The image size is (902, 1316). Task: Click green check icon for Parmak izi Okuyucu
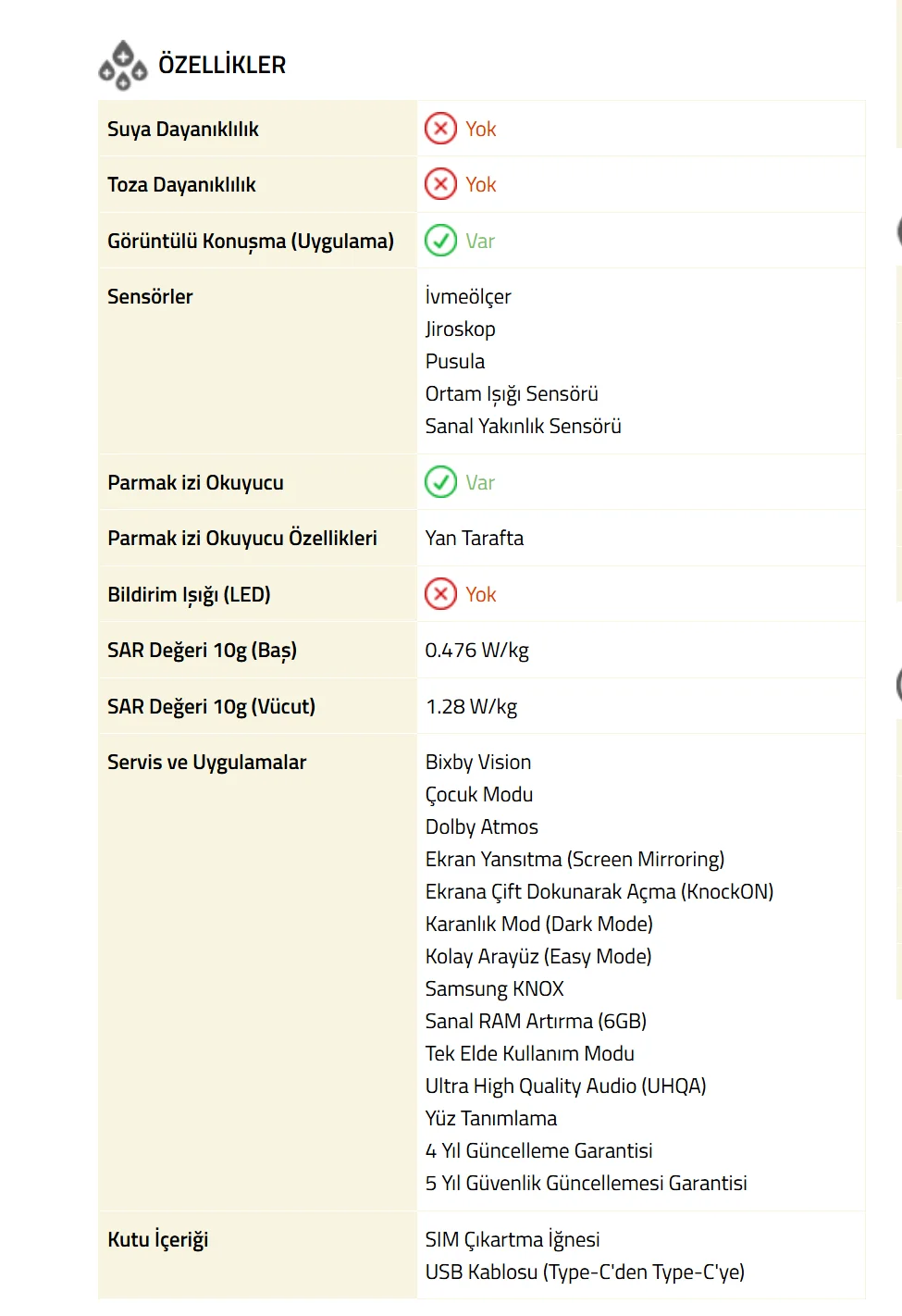441,482
